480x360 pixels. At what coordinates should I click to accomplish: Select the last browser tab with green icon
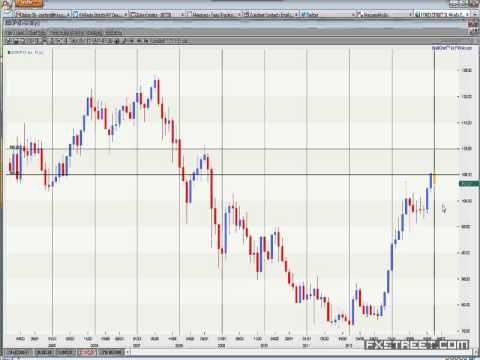click(442, 14)
